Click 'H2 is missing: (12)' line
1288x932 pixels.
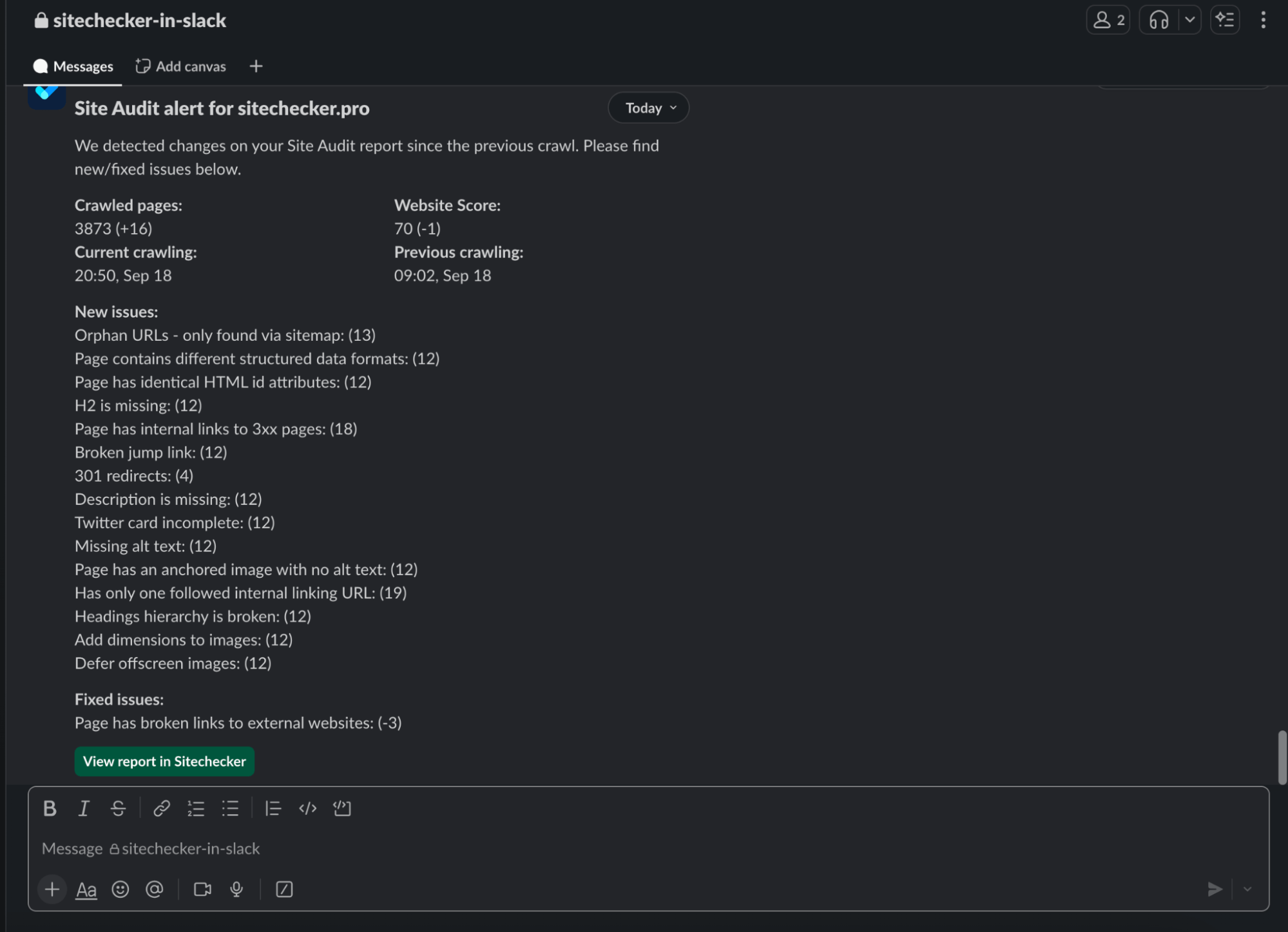pyautogui.click(x=139, y=405)
